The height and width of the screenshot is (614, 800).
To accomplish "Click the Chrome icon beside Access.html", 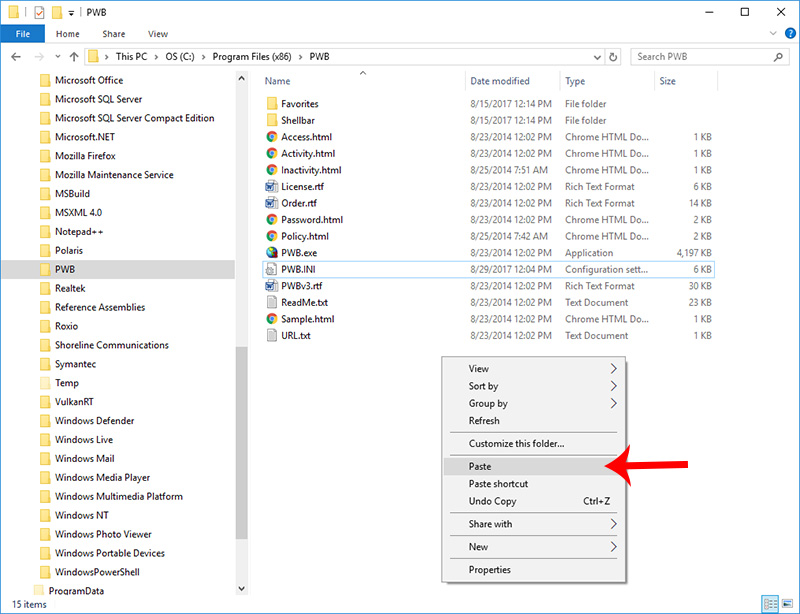I will [272, 137].
